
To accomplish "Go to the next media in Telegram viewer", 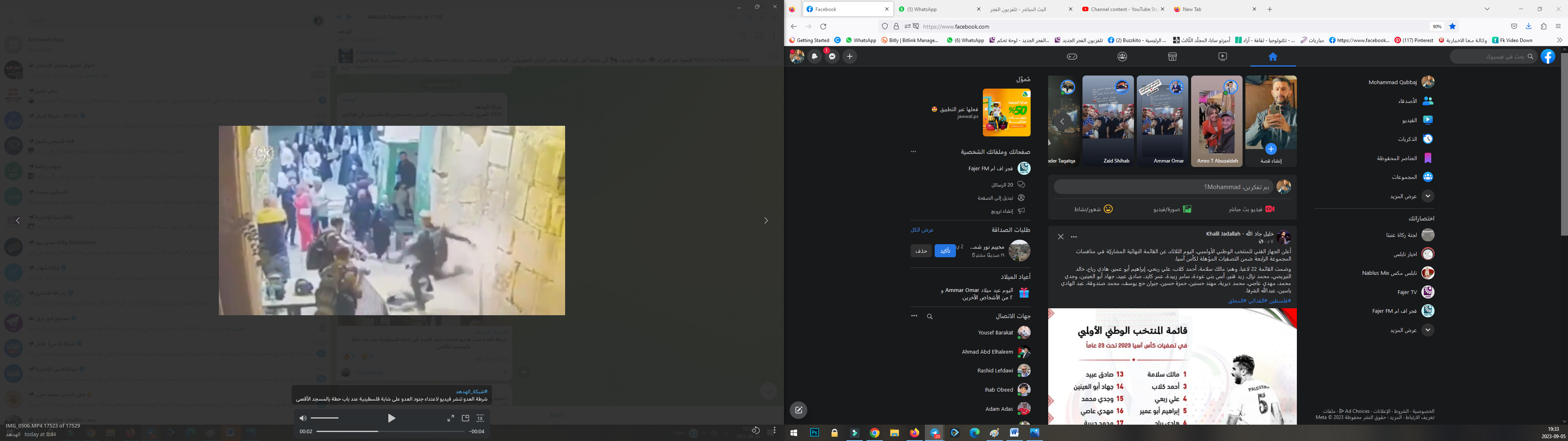I will click(x=766, y=220).
